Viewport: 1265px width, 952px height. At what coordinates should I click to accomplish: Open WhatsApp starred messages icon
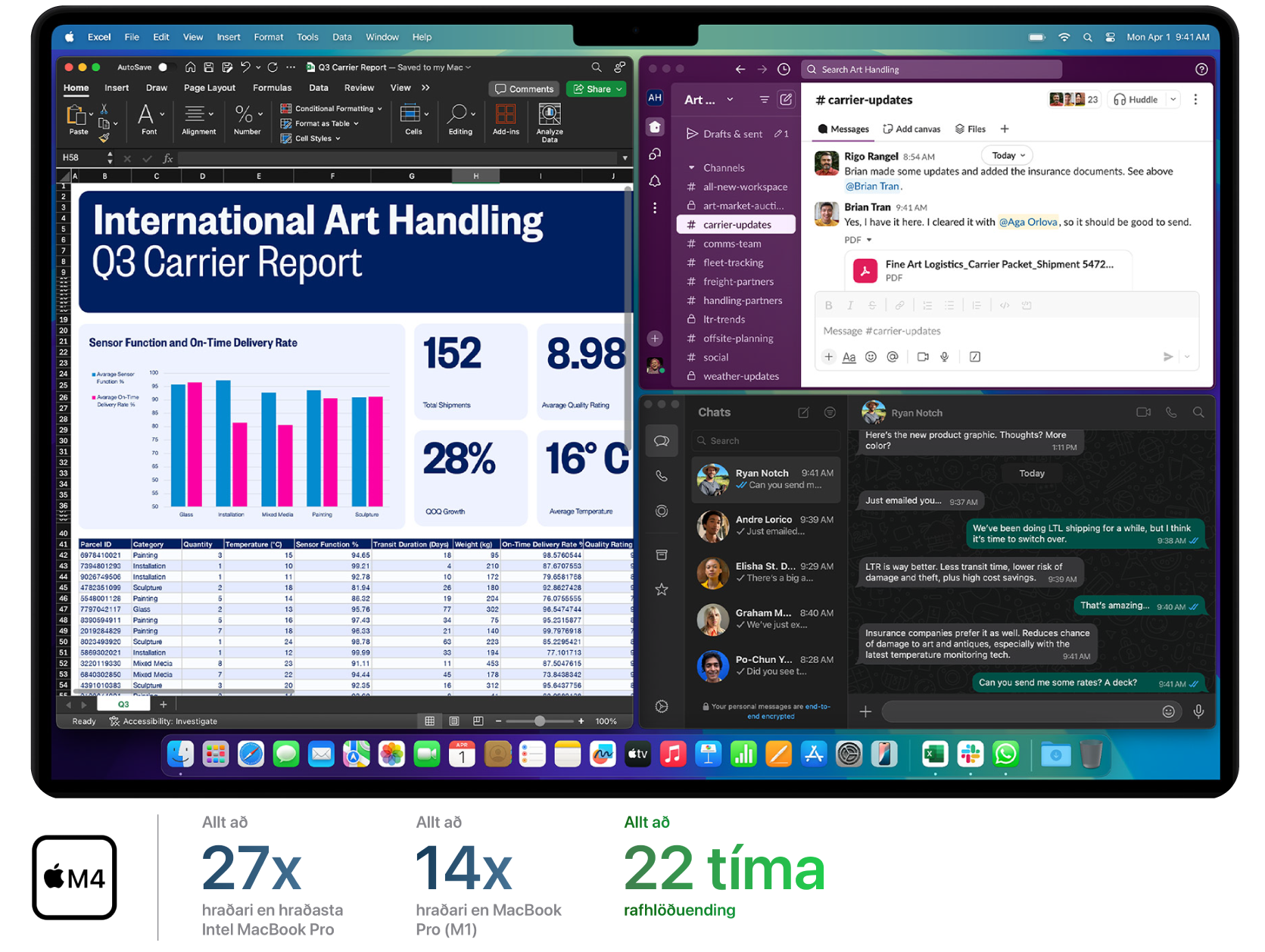tap(662, 590)
